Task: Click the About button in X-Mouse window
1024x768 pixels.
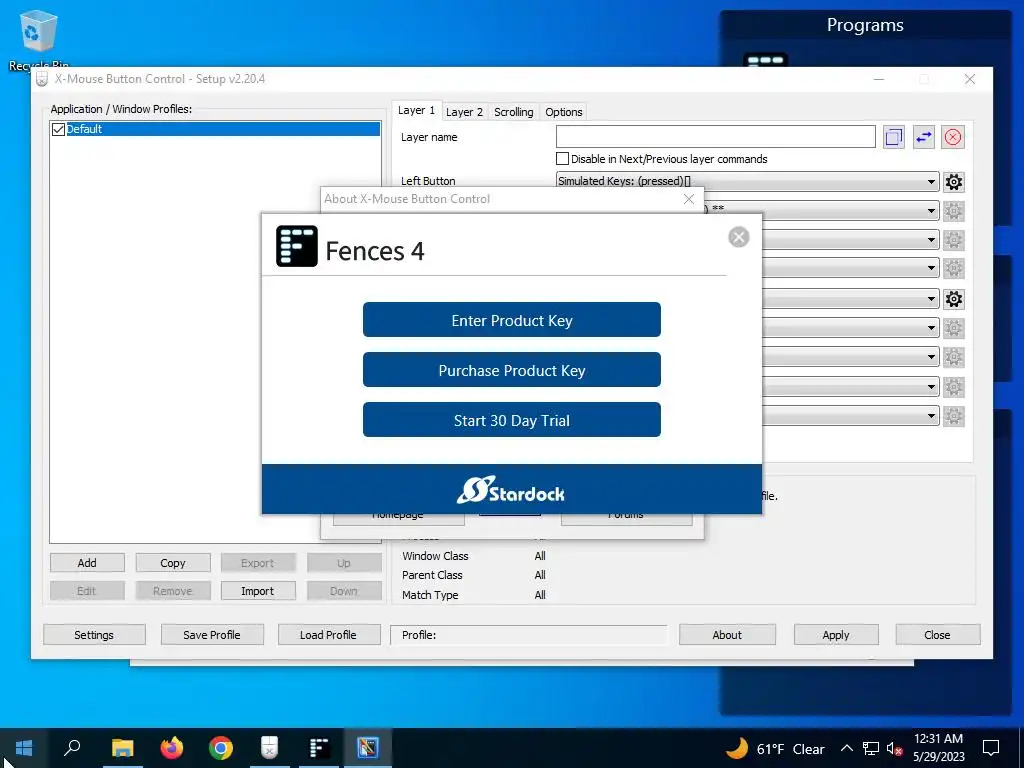Action: [727, 635]
